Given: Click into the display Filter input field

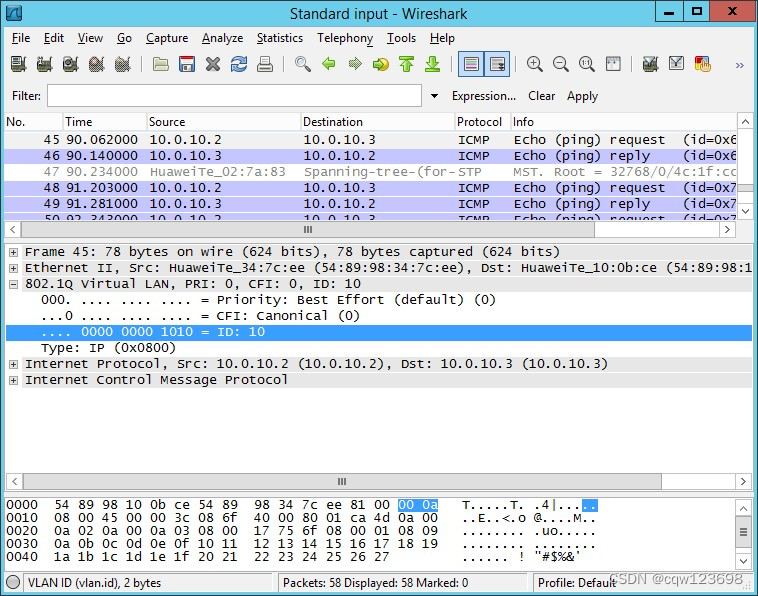Looking at the screenshot, I should 234,96.
